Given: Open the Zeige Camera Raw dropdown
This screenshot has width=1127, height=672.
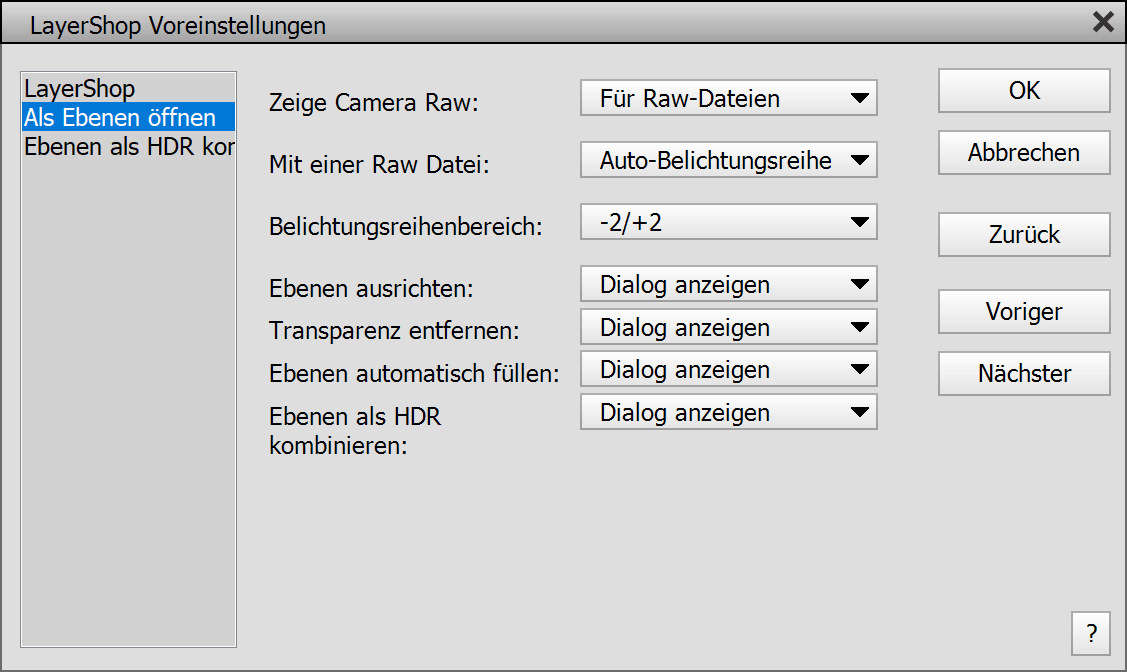Looking at the screenshot, I should pyautogui.click(x=728, y=99).
